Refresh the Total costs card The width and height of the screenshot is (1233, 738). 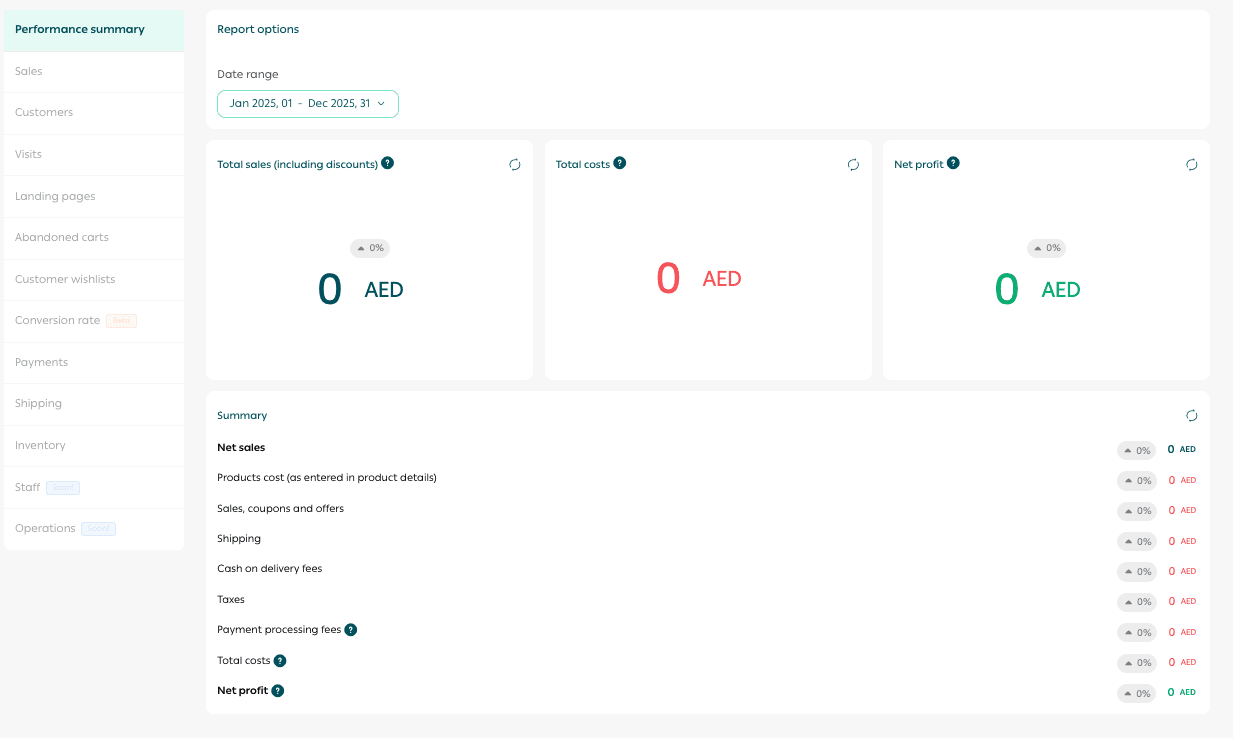(x=853, y=165)
